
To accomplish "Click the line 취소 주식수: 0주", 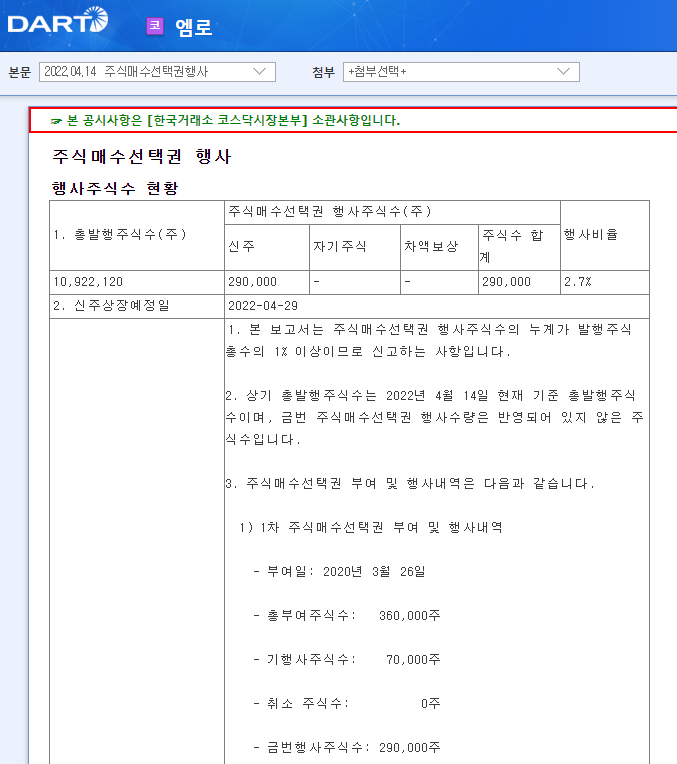I will tap(347, 704).
